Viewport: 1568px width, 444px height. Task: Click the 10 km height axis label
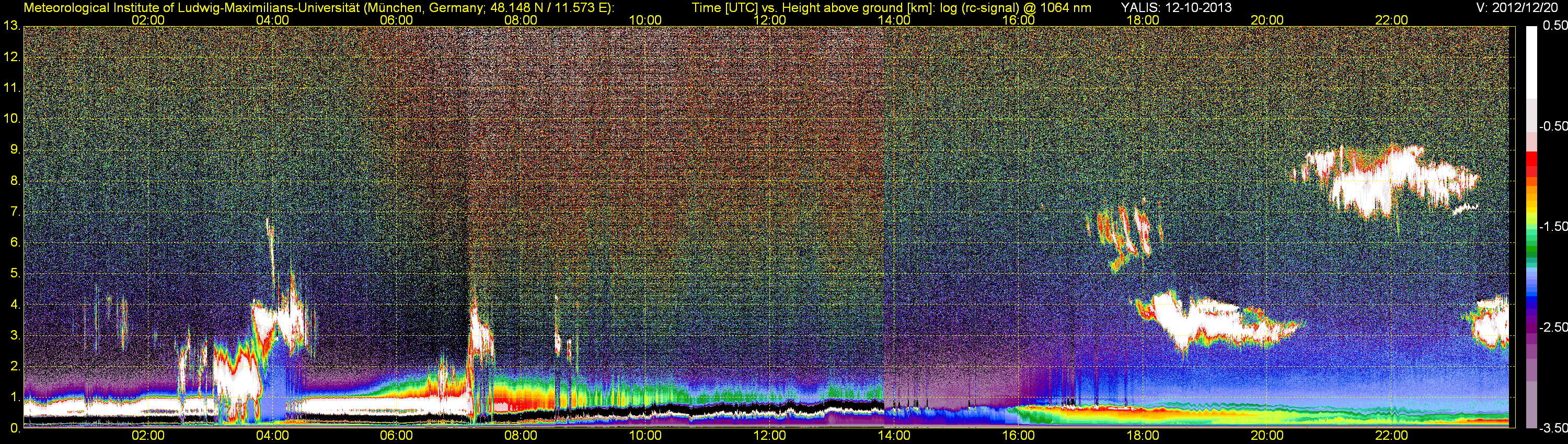[11, 119]
